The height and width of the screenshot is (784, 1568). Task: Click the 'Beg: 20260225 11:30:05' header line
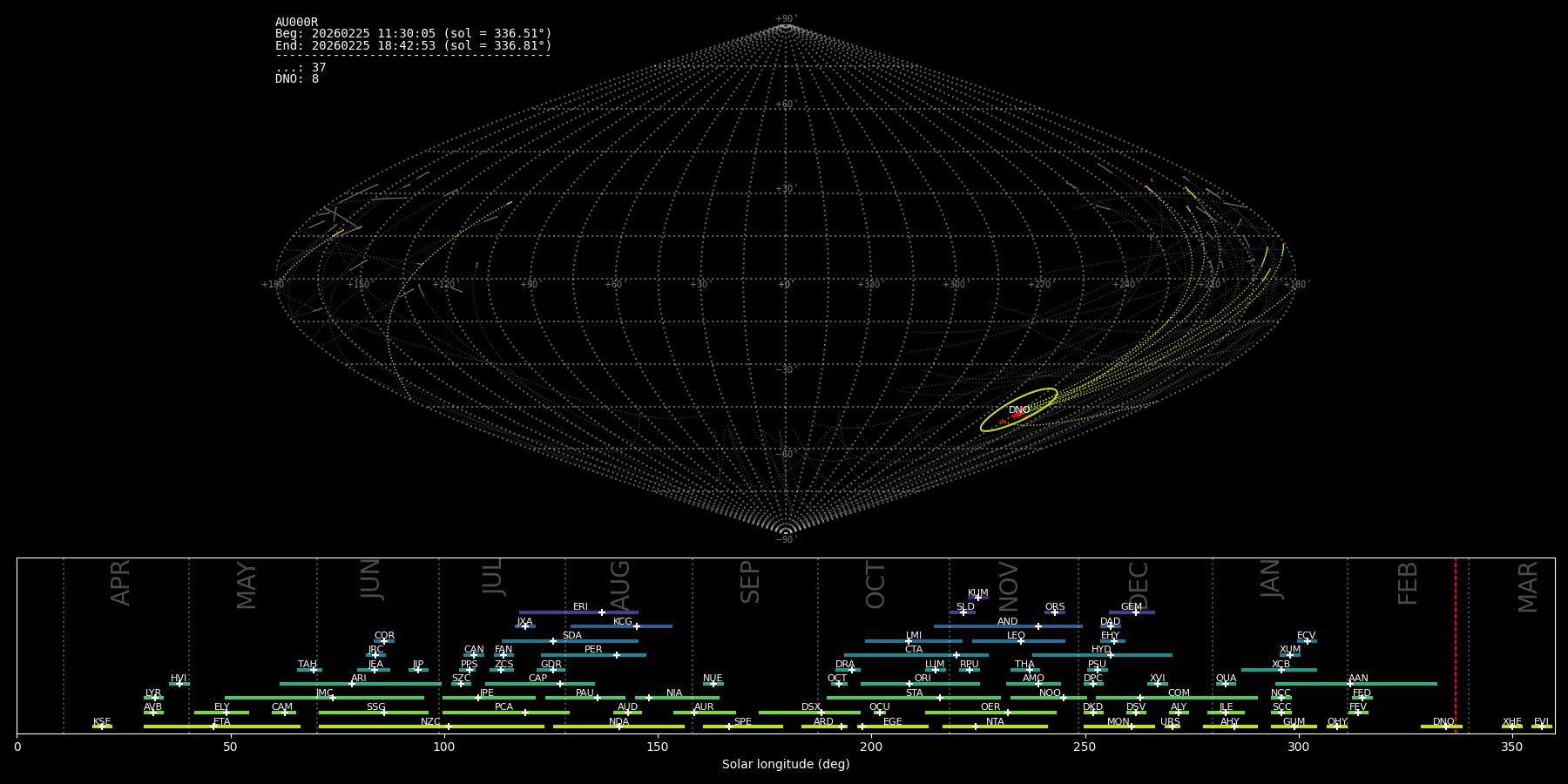point(414,34)
